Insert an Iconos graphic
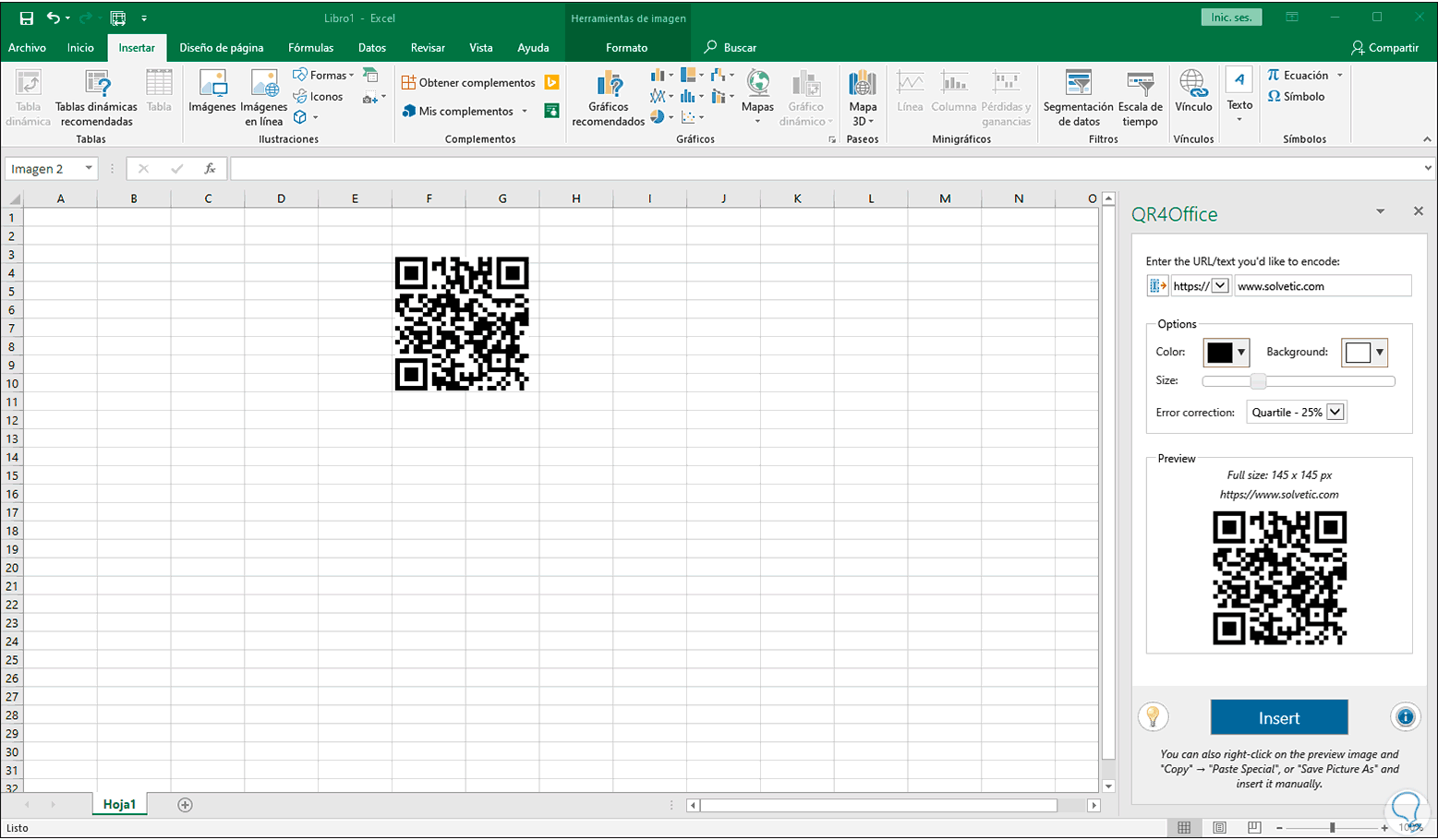Viewport: 1438px width, 840px height. 318,96
